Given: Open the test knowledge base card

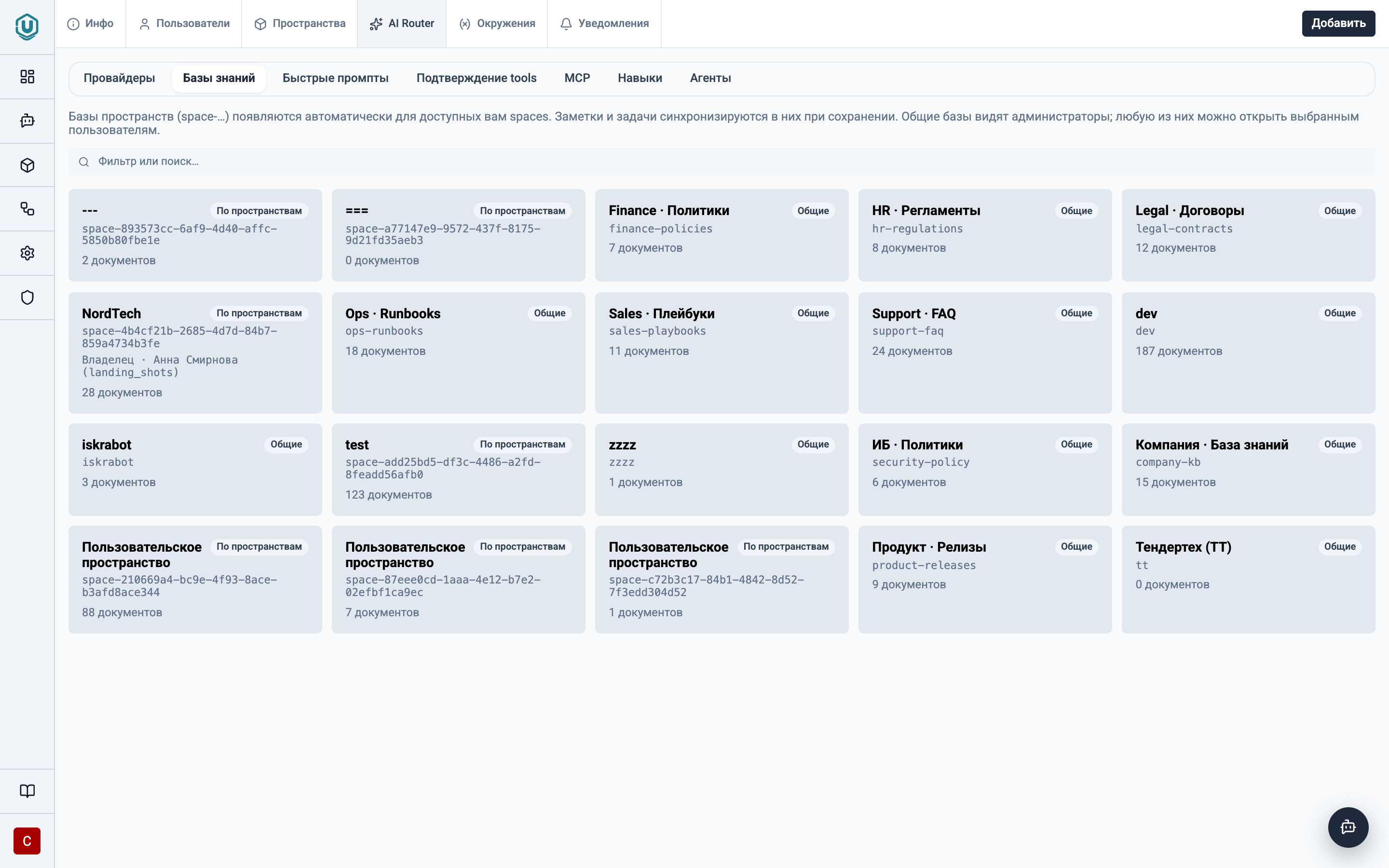Looking at the screenshot, I should 458,470.
